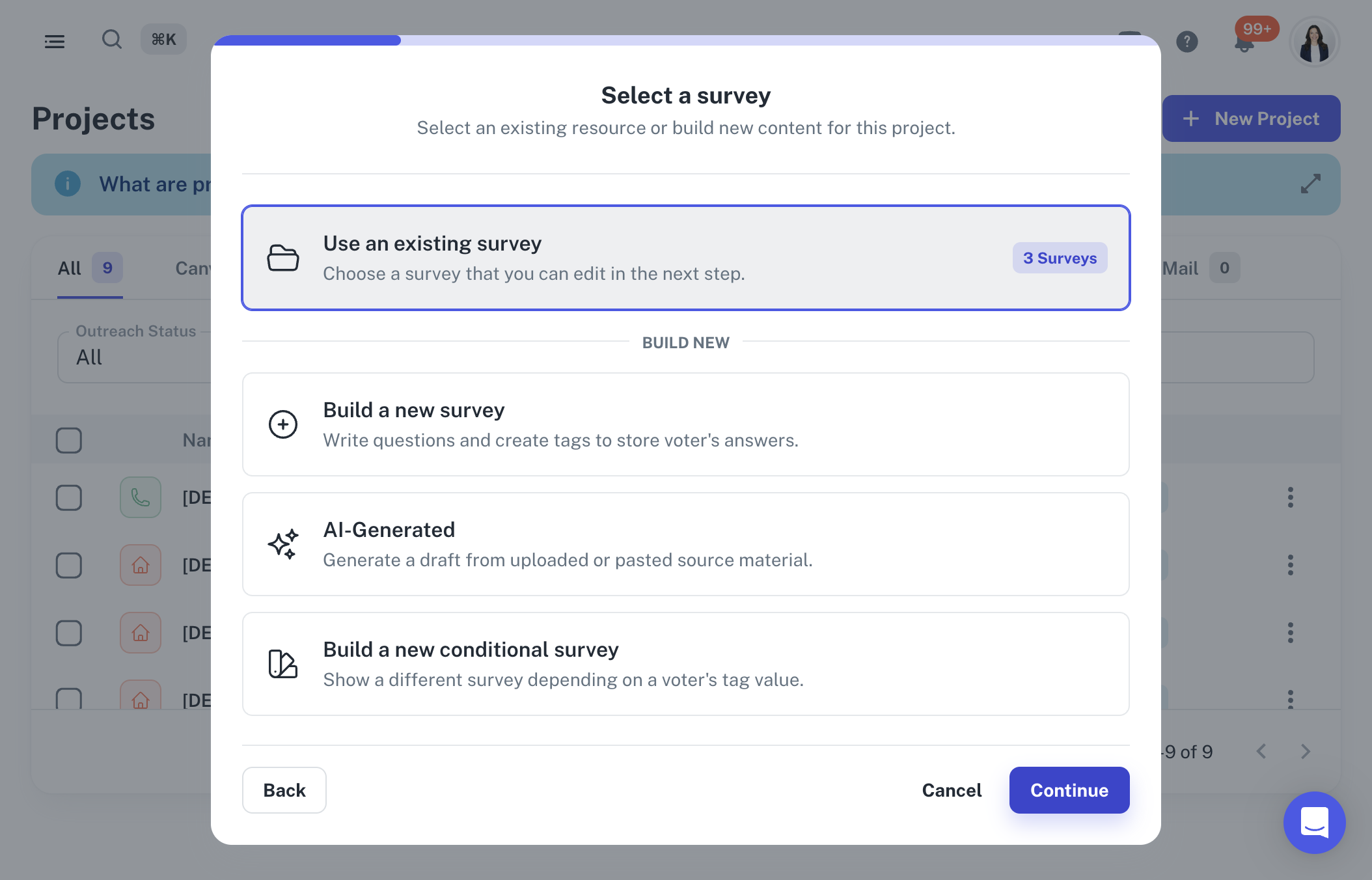This screenshot has width=1372, height=880.
Task: Click the search magnifier icon
Action: 111,40
